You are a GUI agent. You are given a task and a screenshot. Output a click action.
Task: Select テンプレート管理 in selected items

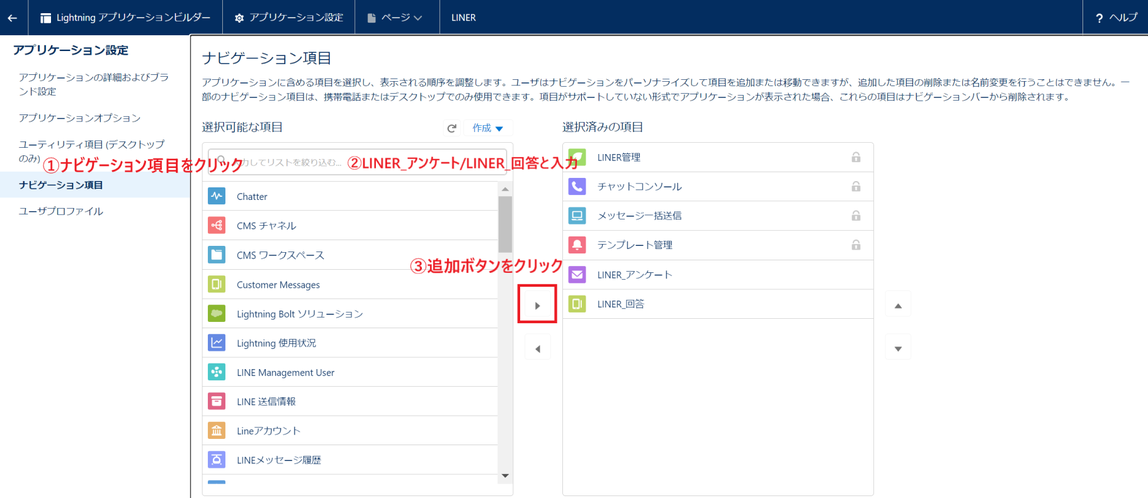point(635,245)
